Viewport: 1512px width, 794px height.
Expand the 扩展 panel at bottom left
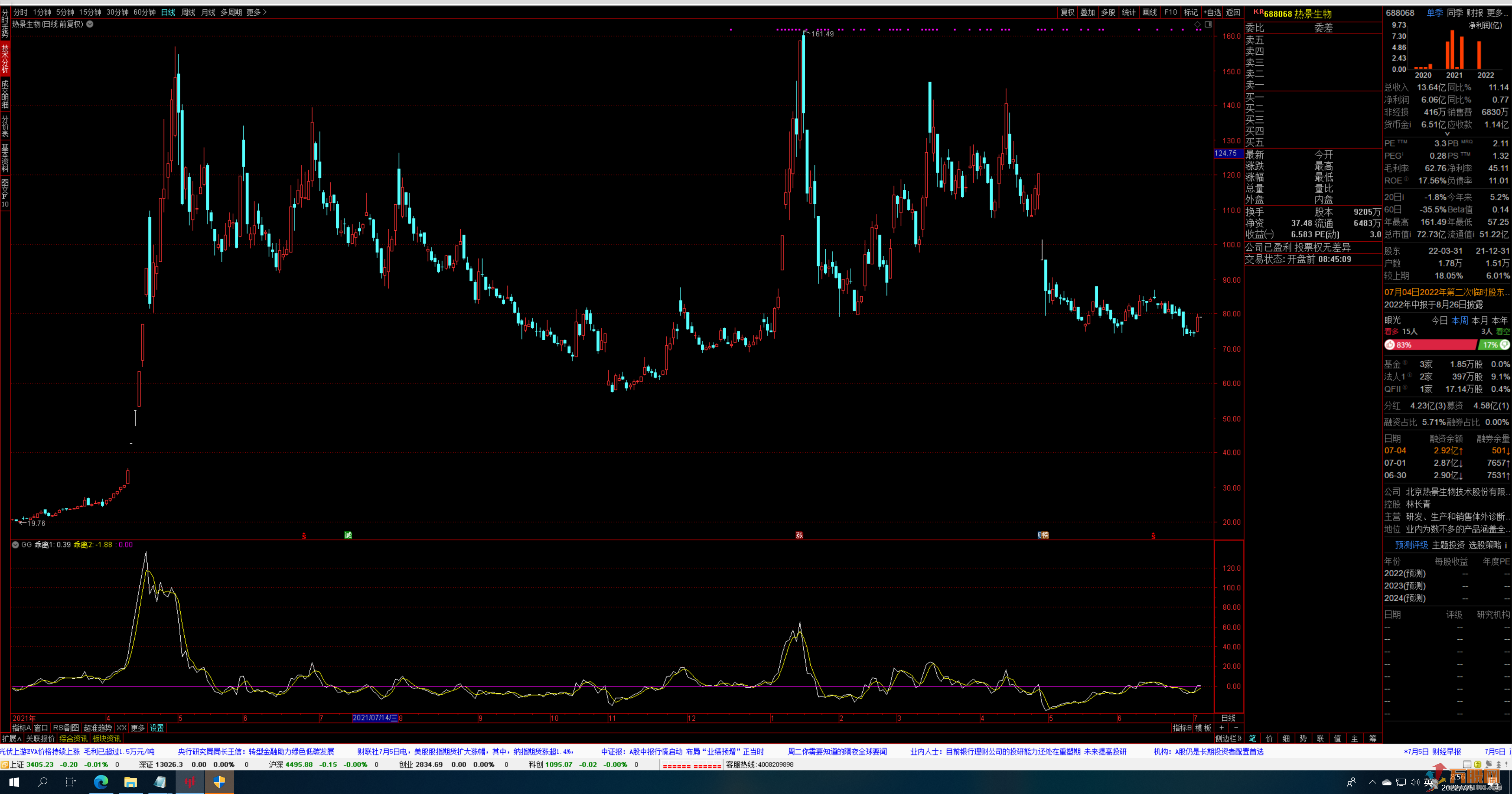[x=11, y=738]
